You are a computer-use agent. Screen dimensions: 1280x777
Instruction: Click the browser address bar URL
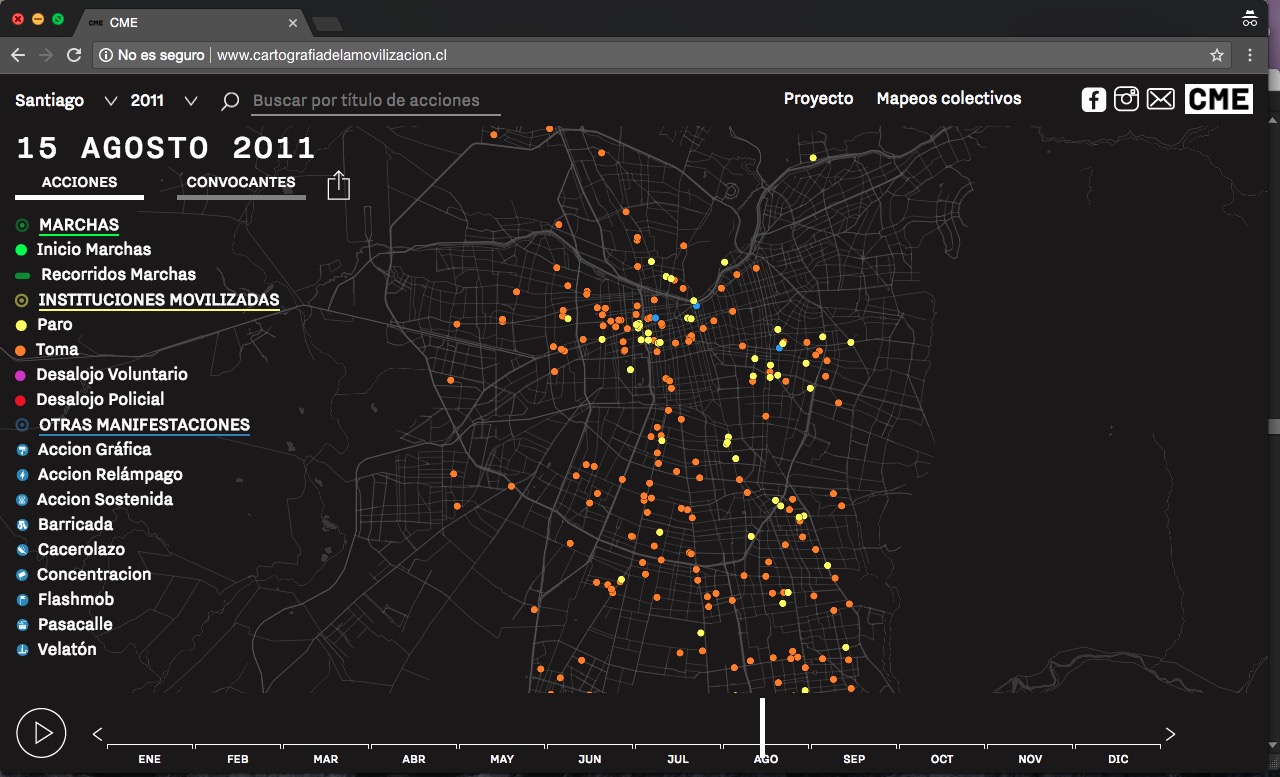331,55
